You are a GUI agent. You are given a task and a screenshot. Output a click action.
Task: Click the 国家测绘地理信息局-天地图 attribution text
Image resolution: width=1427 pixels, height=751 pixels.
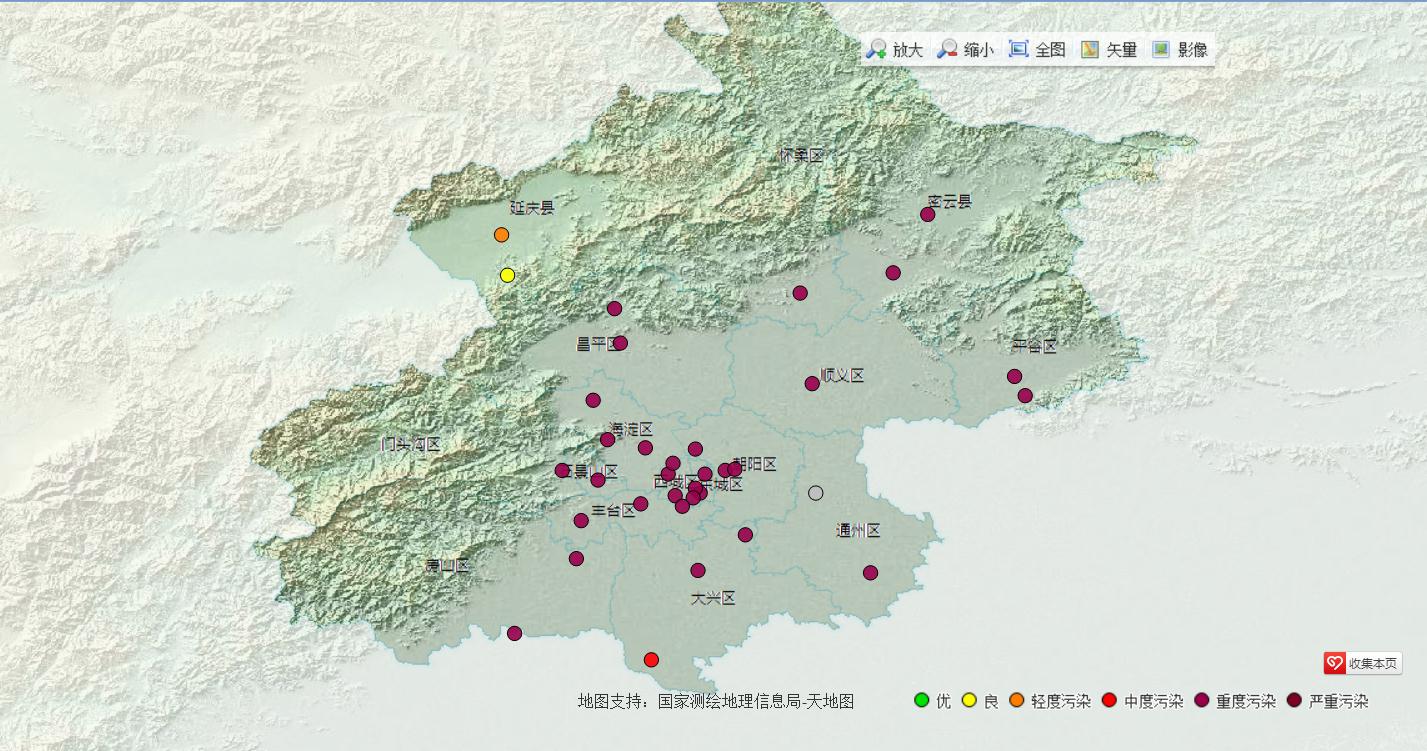tap(755, 701)
